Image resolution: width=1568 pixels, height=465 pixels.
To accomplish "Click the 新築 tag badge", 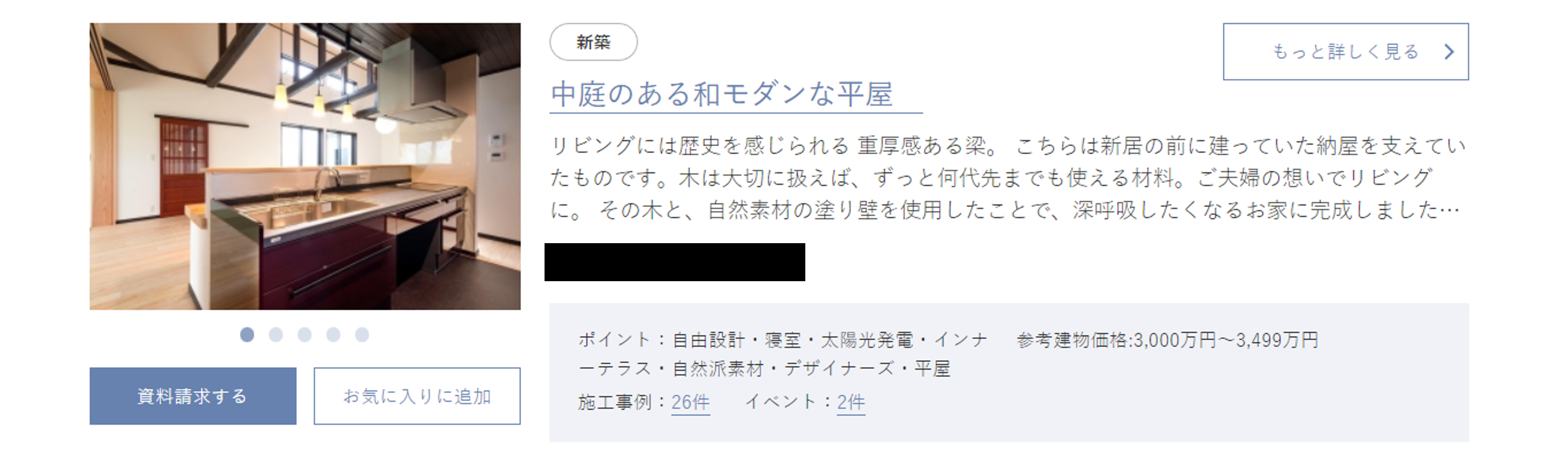I will coord(593,42).
